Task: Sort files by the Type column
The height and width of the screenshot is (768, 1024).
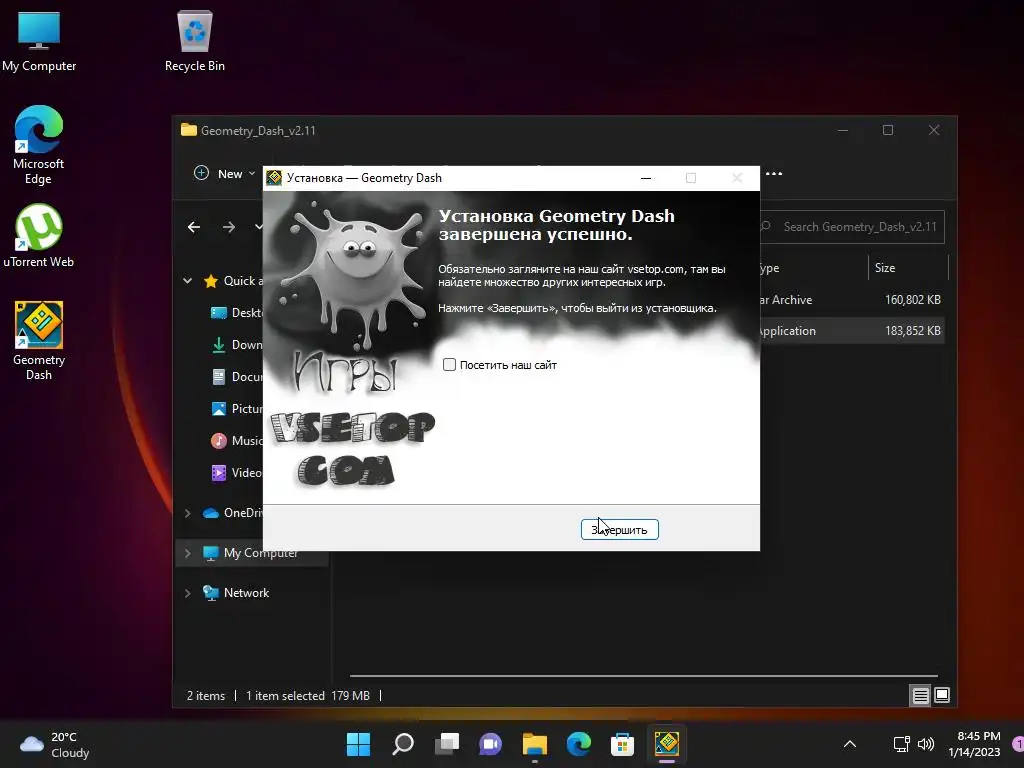Action: (814, 268)
